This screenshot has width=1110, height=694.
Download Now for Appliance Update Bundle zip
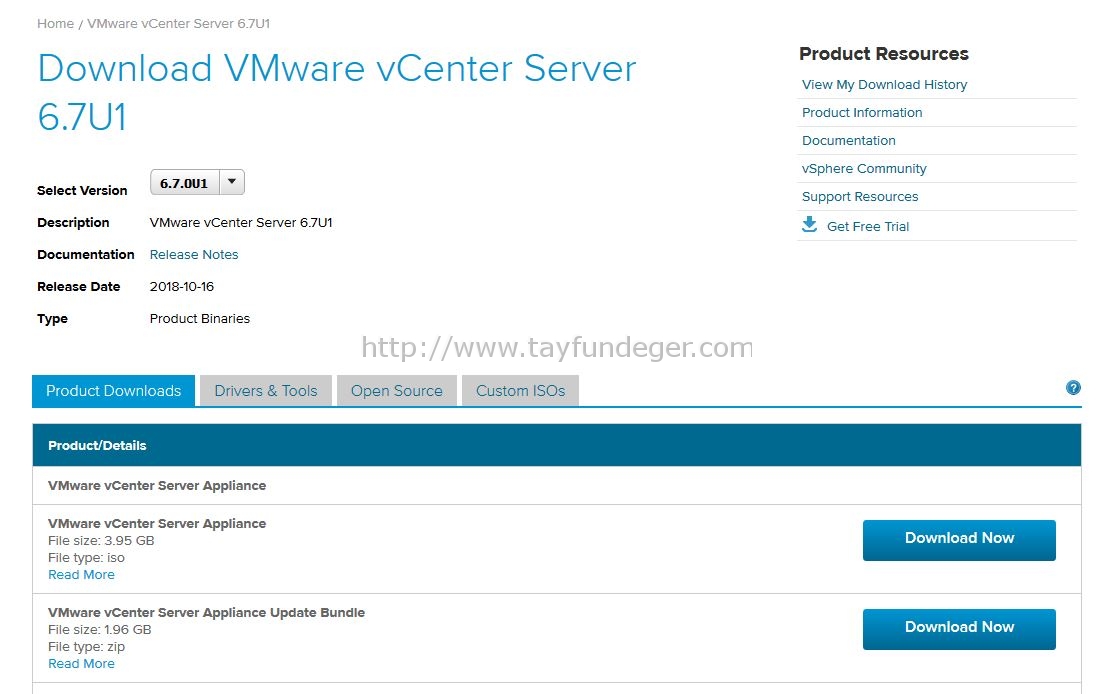[959, 630]
